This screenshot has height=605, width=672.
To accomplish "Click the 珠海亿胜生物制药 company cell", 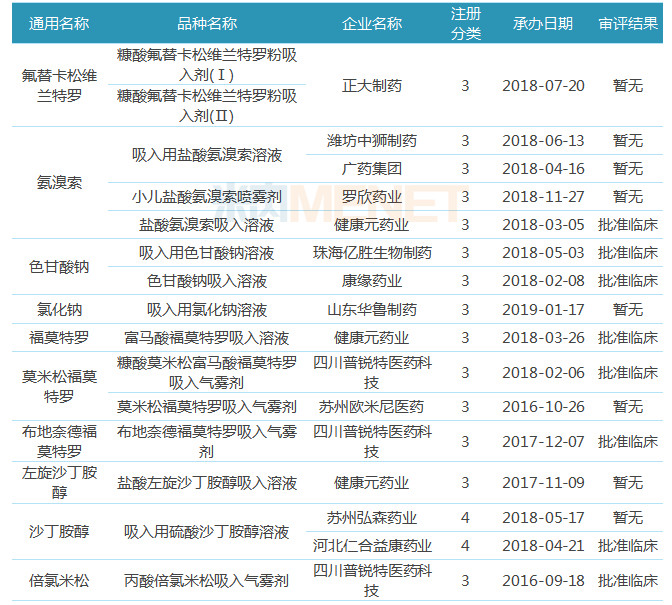I will click(372, 253).
